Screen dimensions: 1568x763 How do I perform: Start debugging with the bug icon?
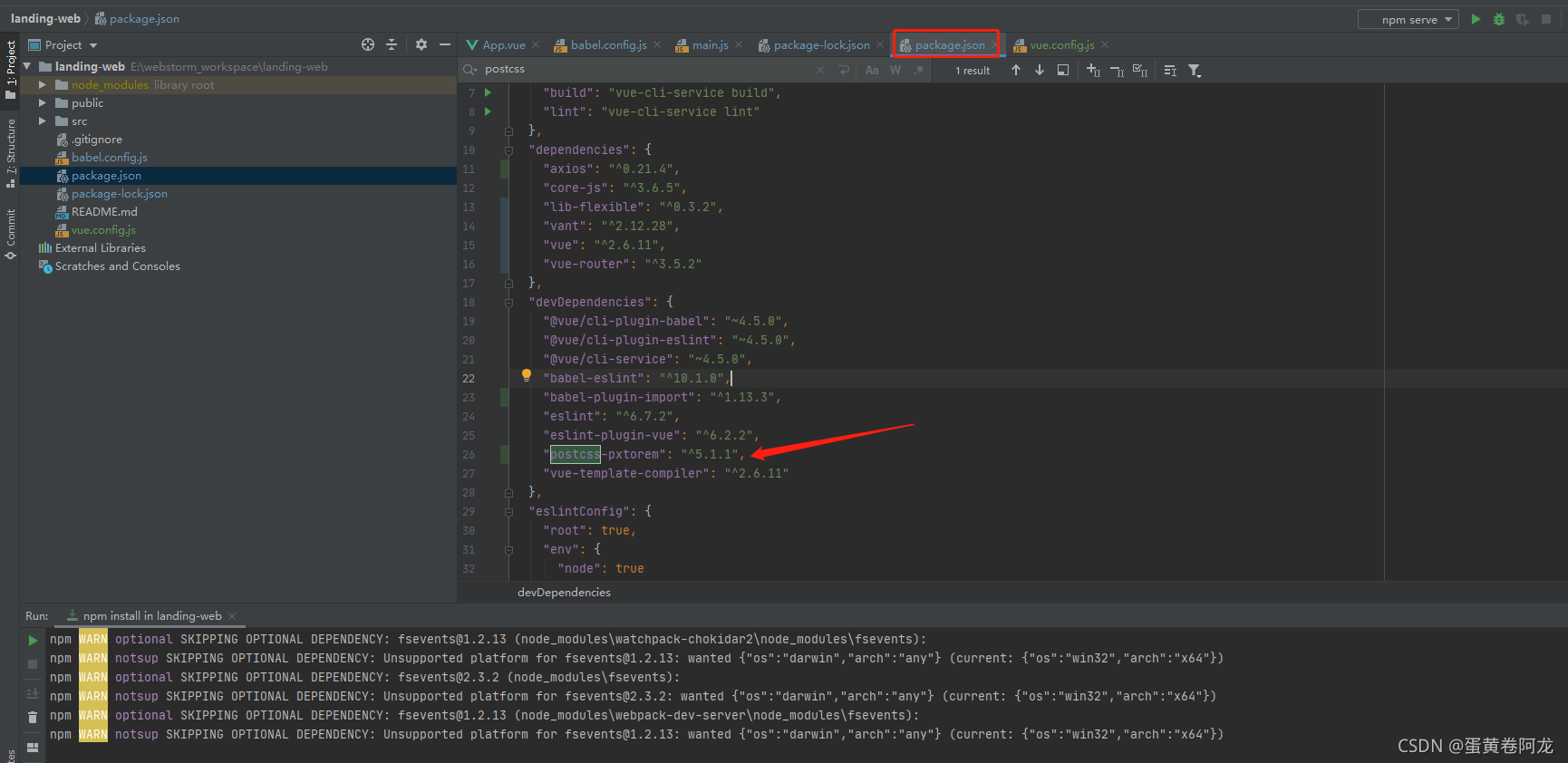point(1499,19)
